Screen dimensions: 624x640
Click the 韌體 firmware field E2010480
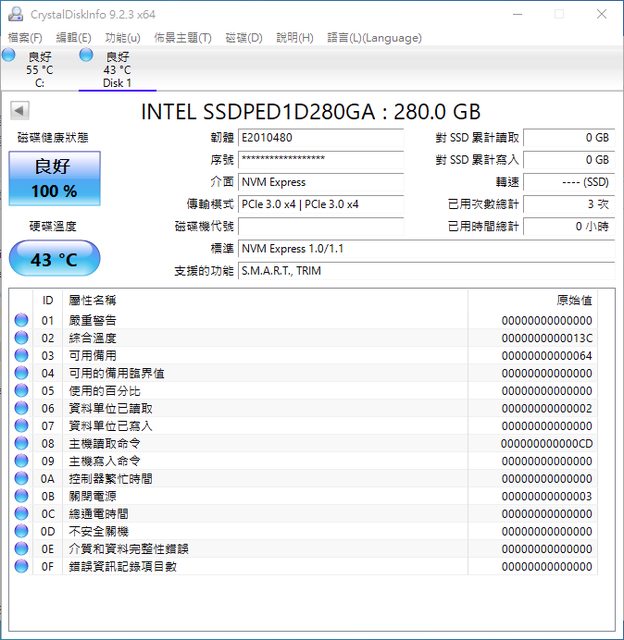(x=320, y=138)
